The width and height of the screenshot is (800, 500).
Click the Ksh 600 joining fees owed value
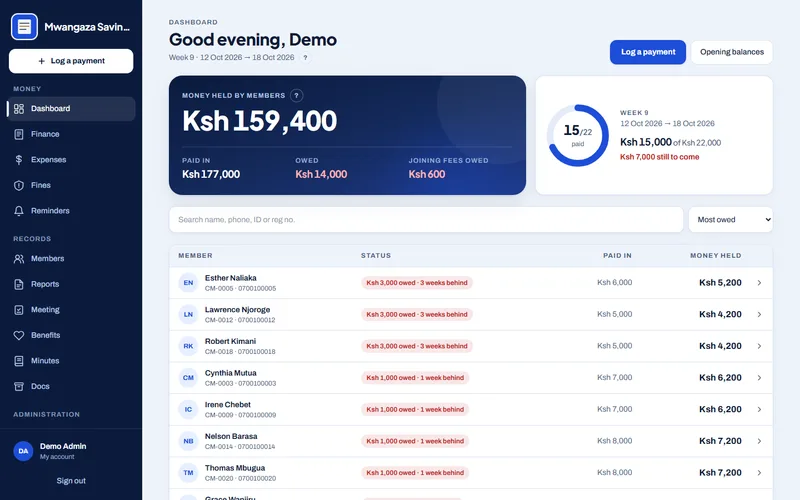coord(427,174)
